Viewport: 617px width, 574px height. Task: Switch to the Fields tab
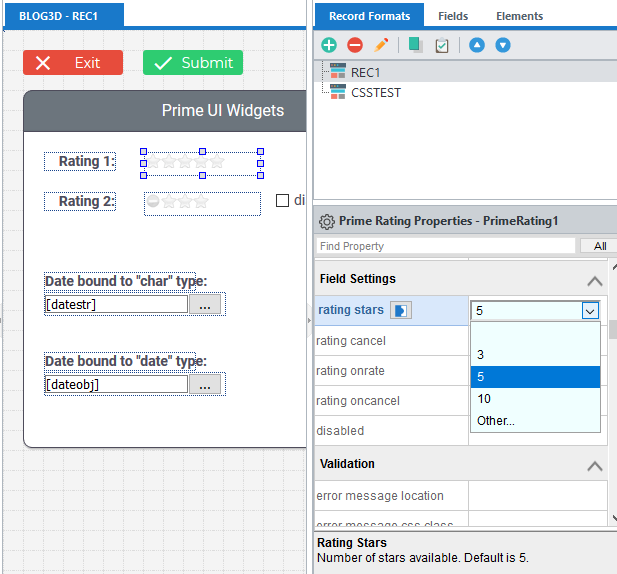(x=453, y=16)
